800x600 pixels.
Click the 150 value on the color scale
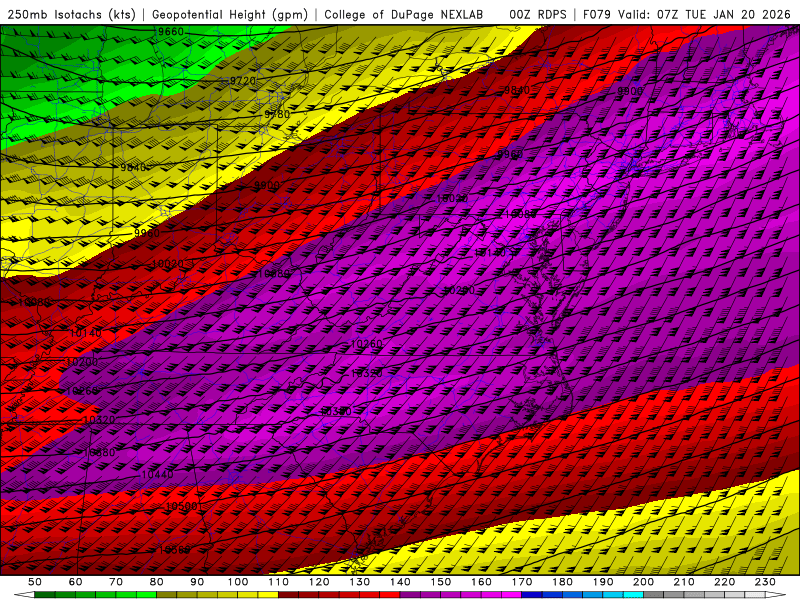441,582
